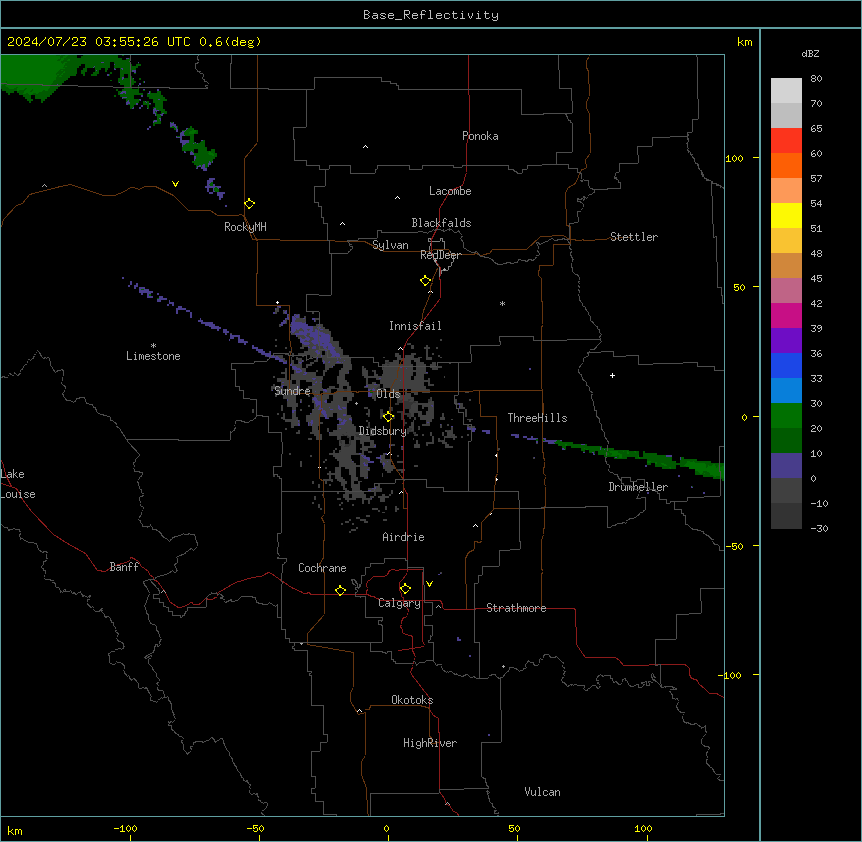The height and width of the screenshot is (842, 862).
Task: Select the bright orange legend swatch below 60
Action: coord(786,165)
